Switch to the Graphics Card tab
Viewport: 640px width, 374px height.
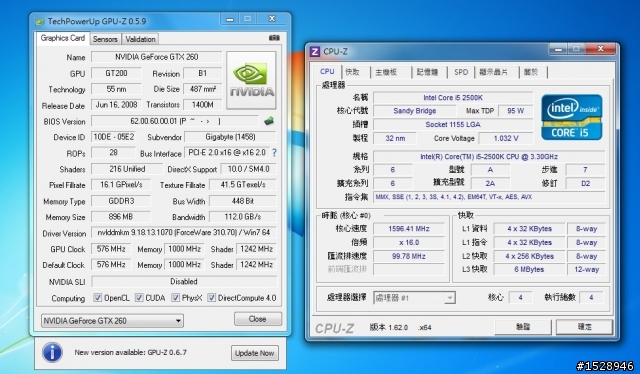tap(62, 38)
